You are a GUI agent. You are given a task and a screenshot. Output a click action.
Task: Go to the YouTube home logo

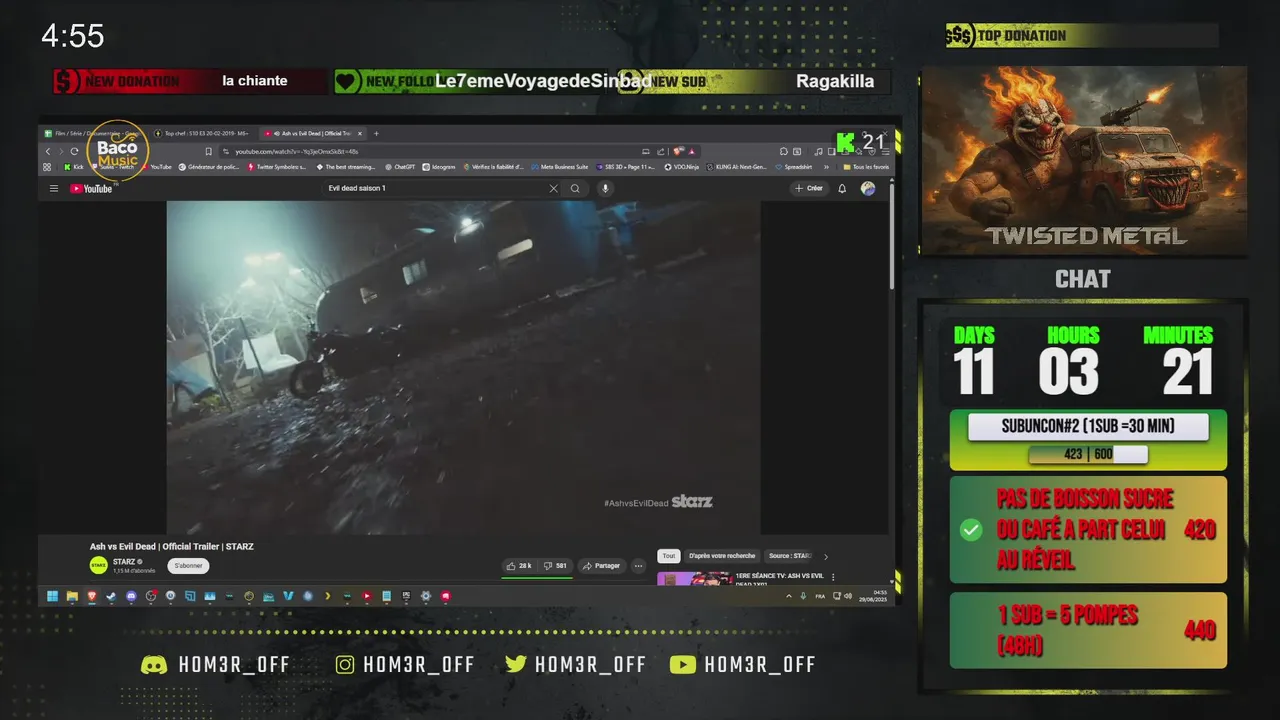click(91, 188)
